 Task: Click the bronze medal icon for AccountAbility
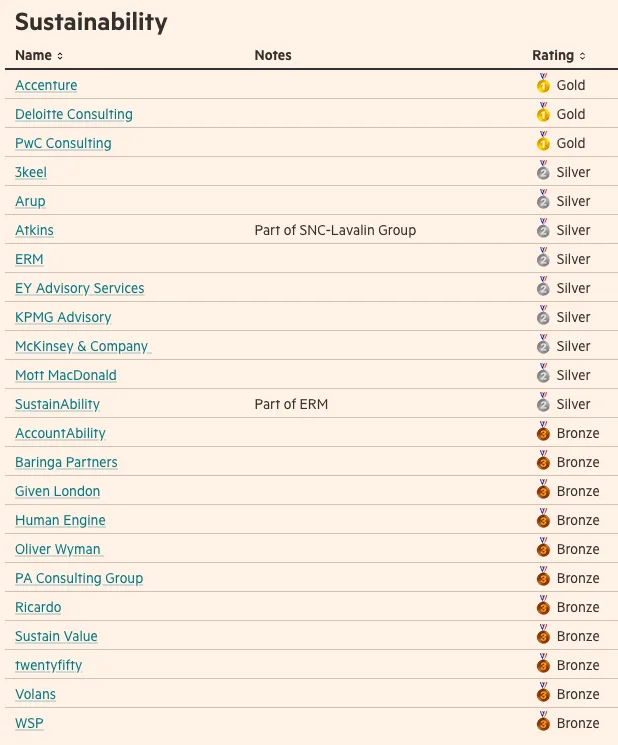(543, 431)
